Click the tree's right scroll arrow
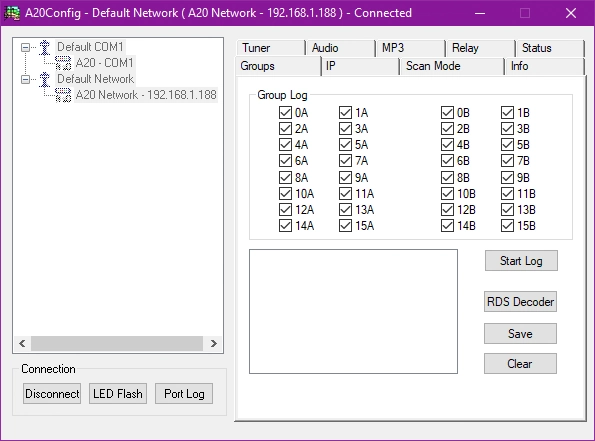Screen dimensions: 595x441 pyautogui.click(x=214, y=343)
